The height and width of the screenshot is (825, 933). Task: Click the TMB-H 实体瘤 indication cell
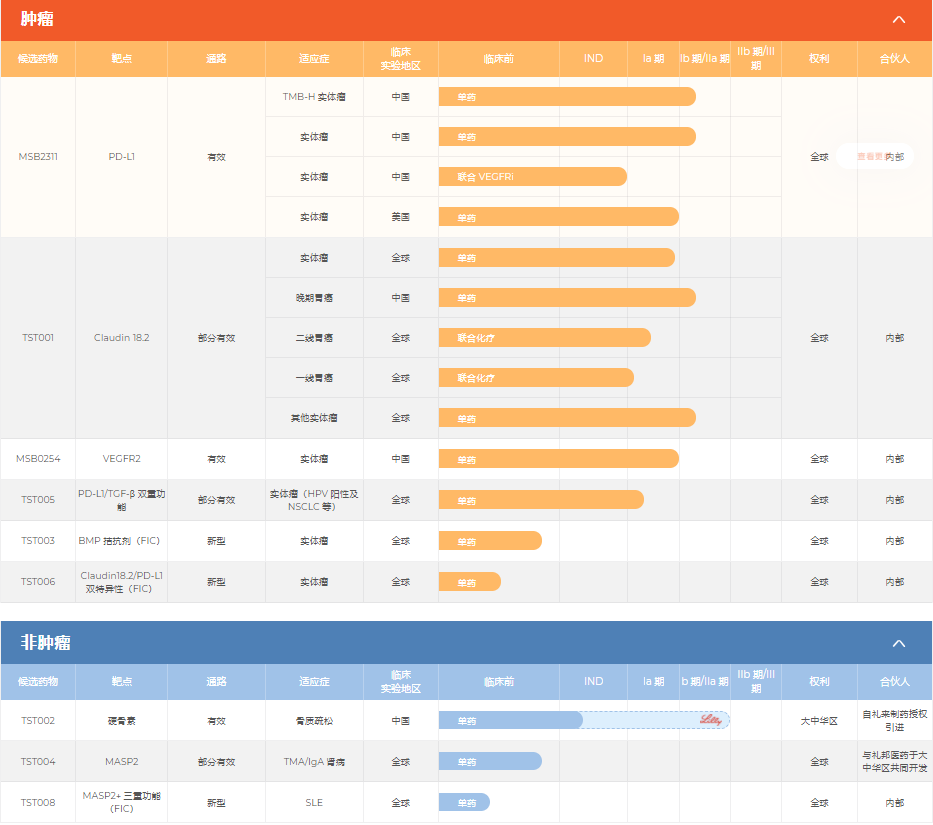tap(314, 97)
